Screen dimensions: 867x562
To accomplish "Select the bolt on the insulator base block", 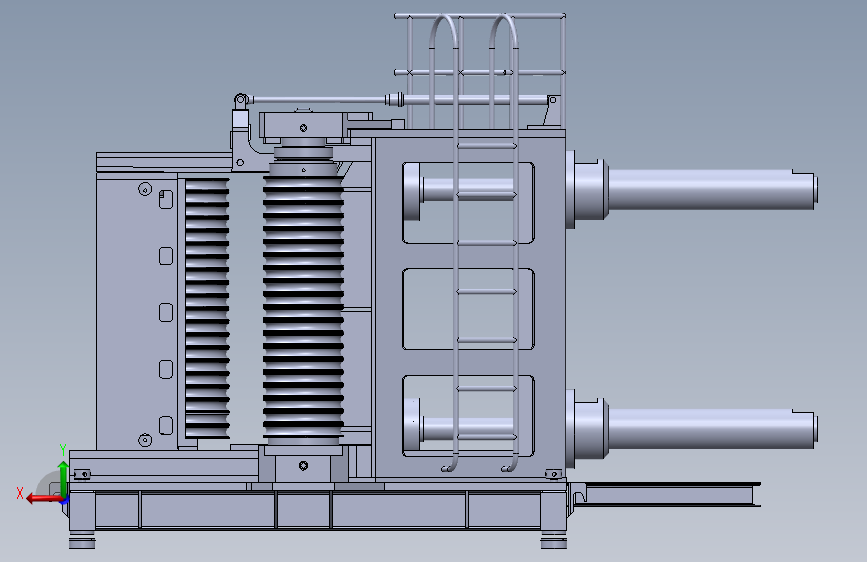I will click(x=303, y=466).
